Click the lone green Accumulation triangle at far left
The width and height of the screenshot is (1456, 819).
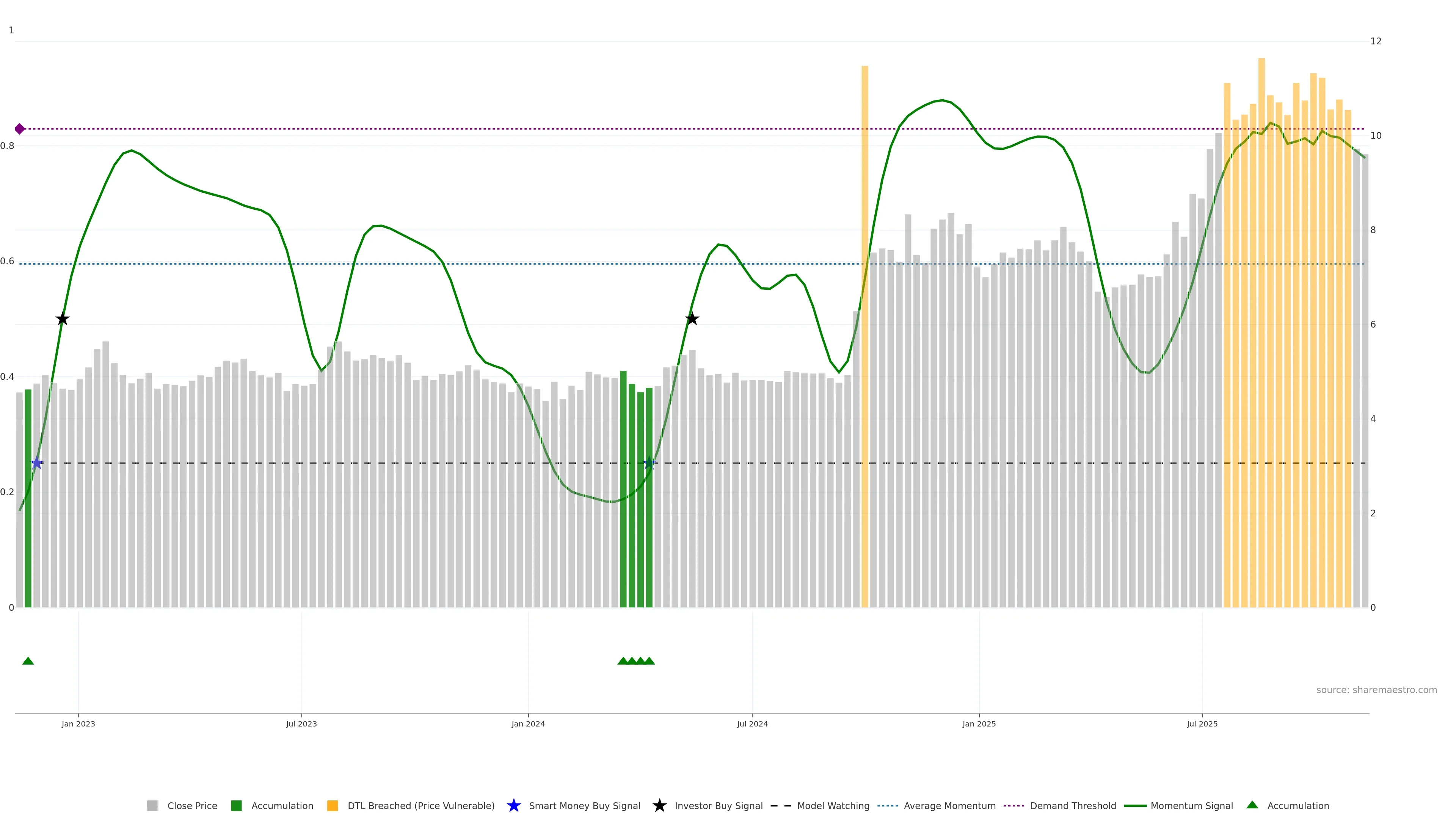point(28,661)
